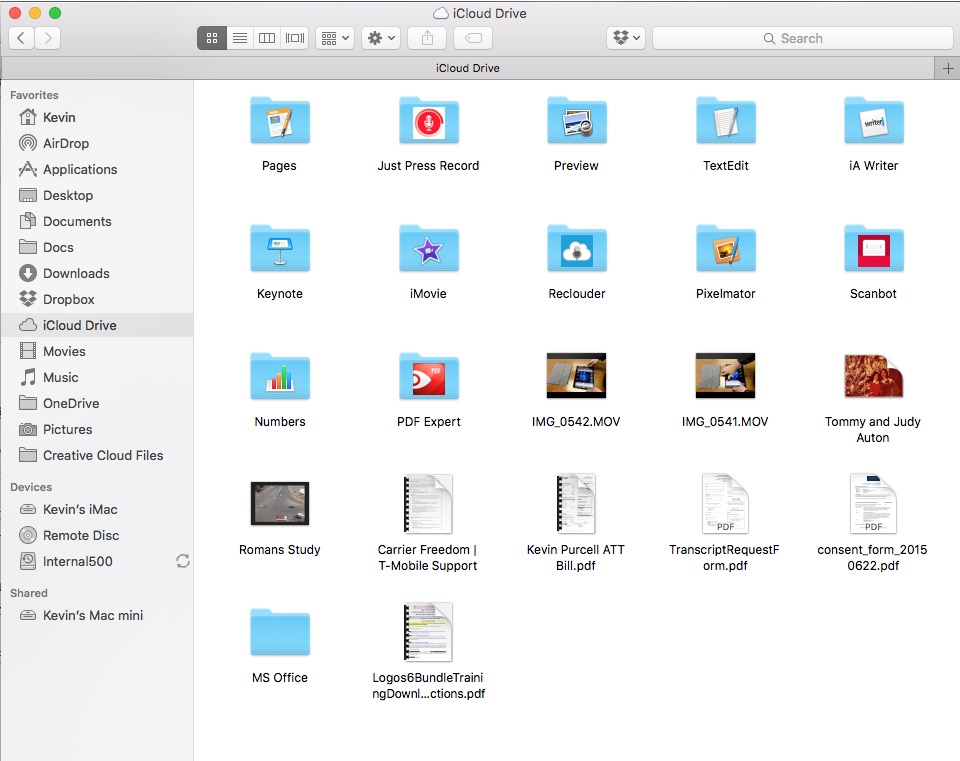Switch to column view
Screen dimensions: 960x761
(267, 38)
